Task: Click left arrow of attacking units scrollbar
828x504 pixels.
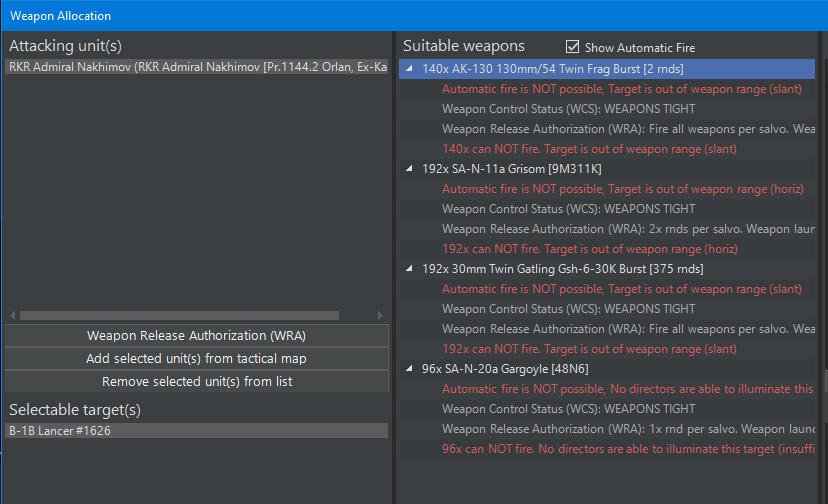Action: [11, 315]
